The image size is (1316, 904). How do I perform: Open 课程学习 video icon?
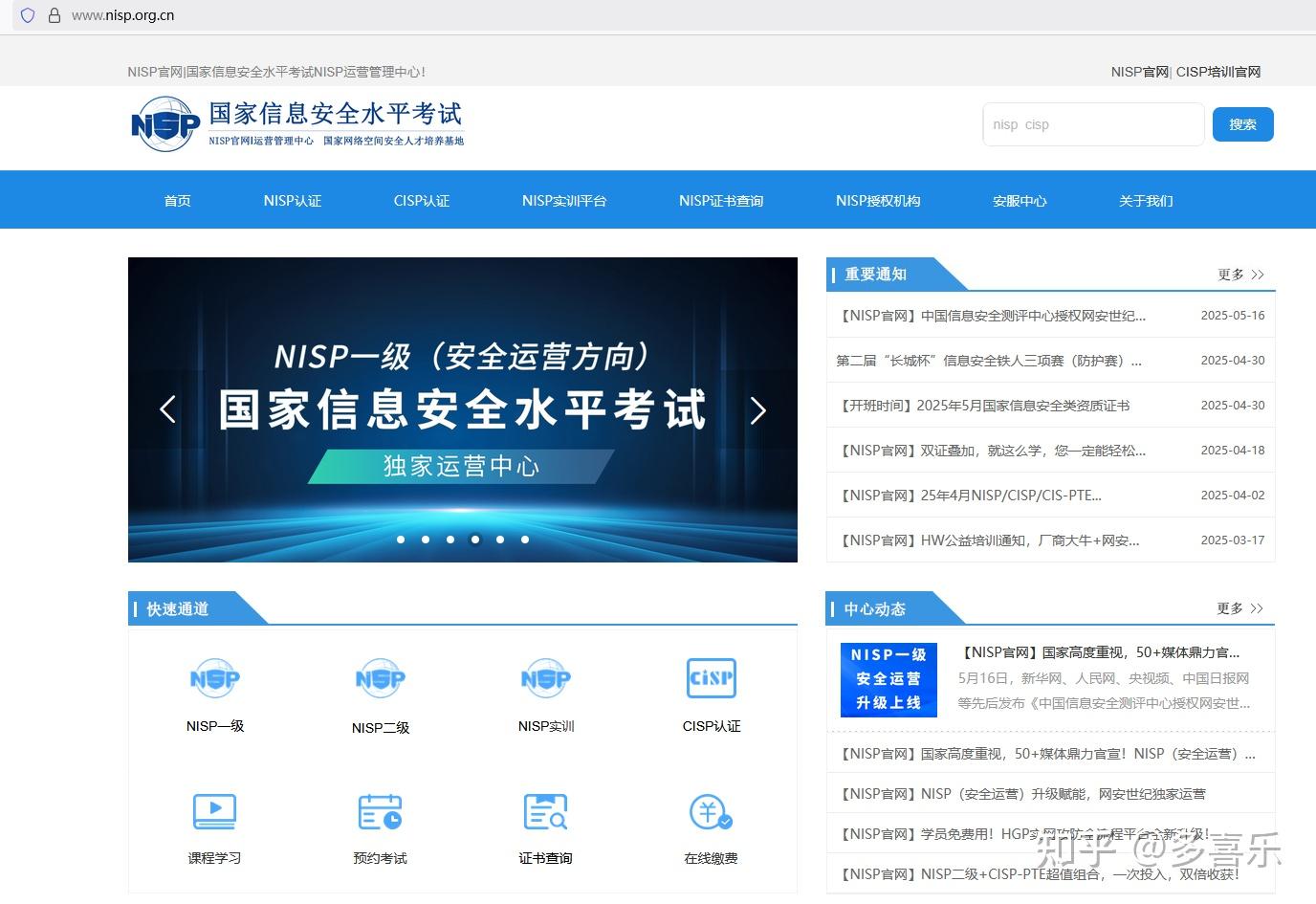tap(215, 812)
